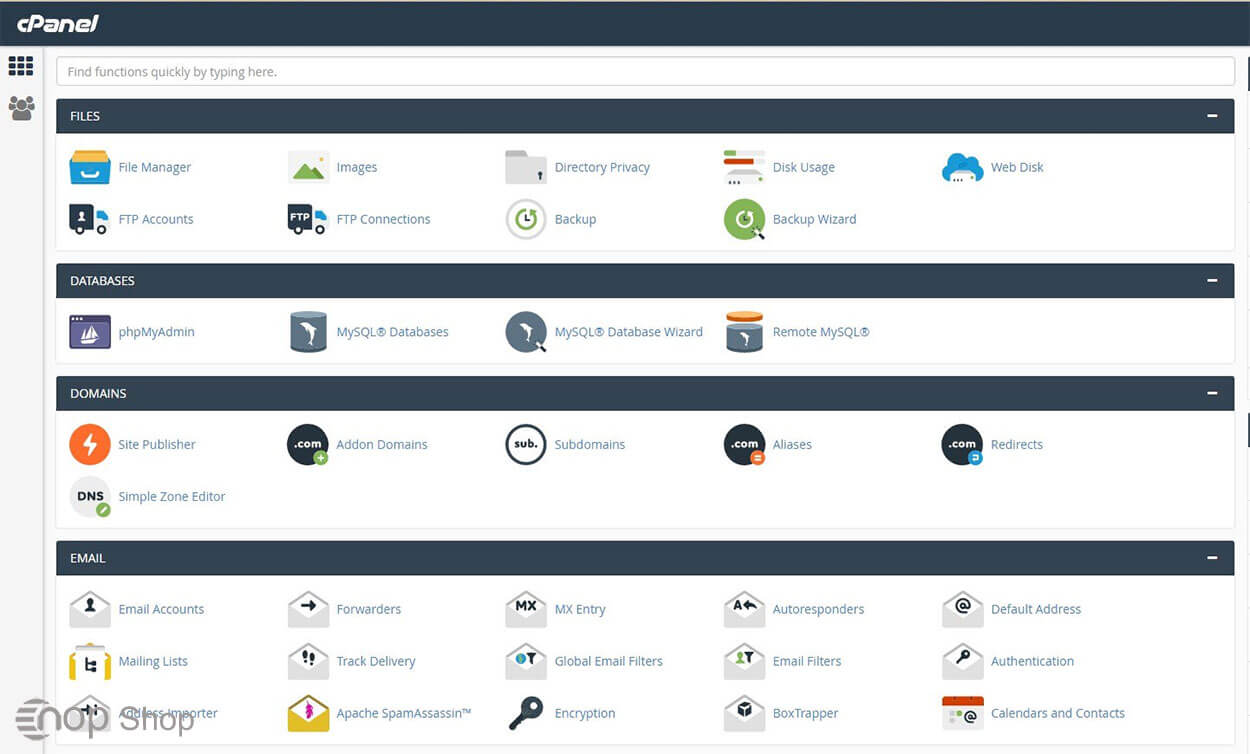This screenshot has width=1250, height=754.
Task: Open the Remote MySQL® link text
Action: tap(821, 331)
